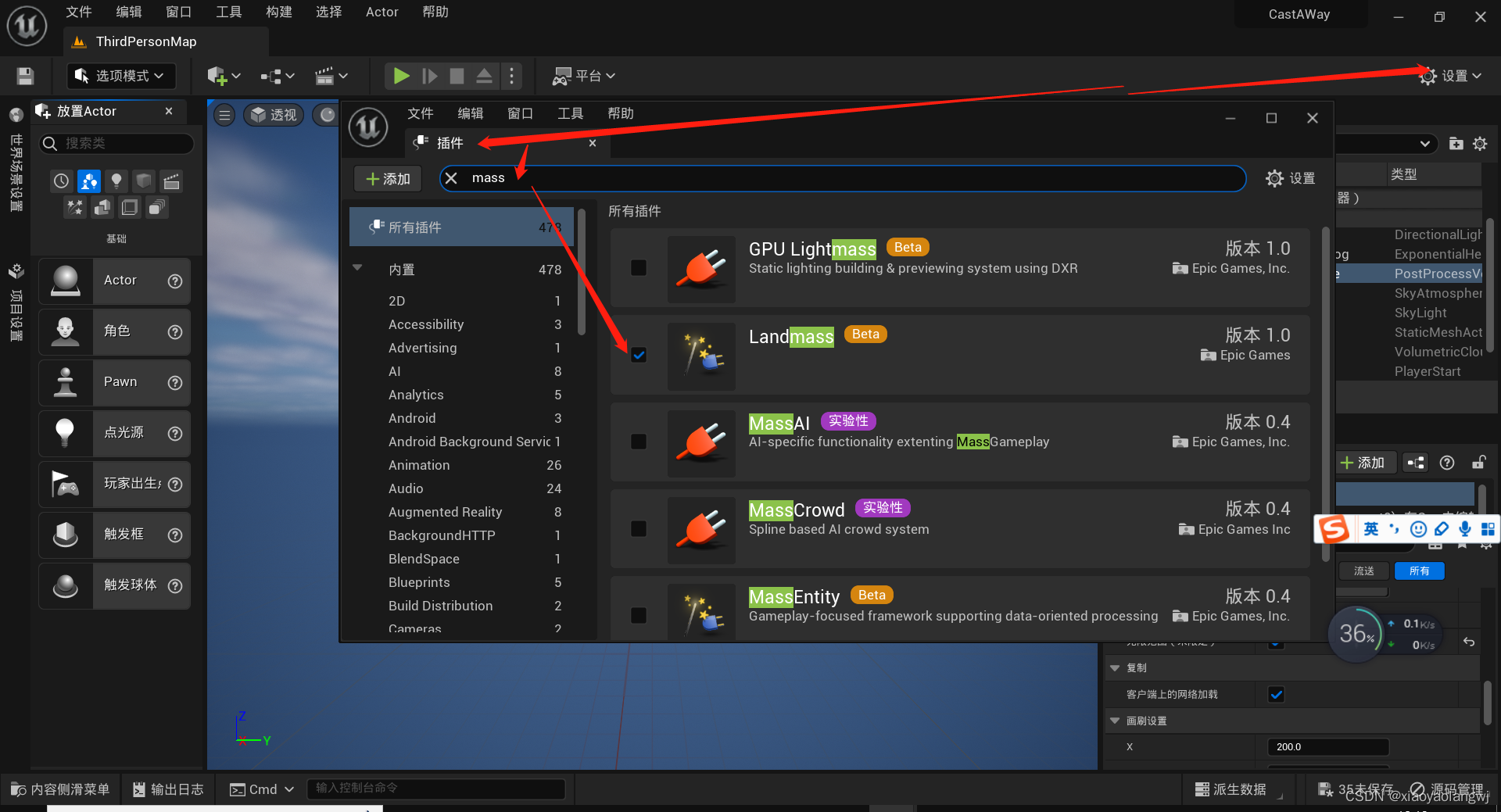
Task: Click the 添加 button in plugins window
Action: [388, 179]
